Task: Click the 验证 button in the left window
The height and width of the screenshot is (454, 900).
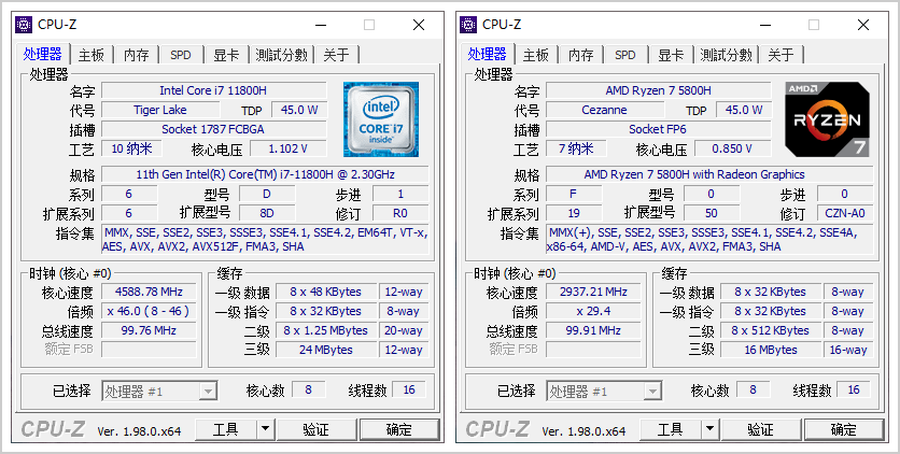Action: coord(316,429)
